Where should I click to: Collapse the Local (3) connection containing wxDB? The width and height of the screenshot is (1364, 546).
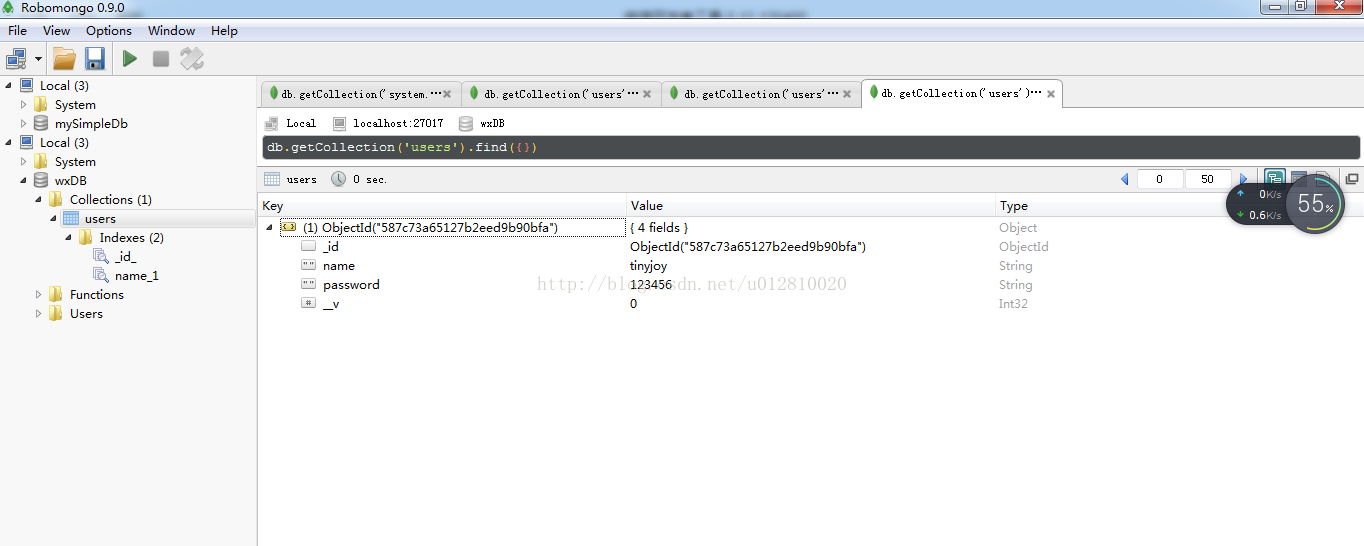tap(9, 142)
